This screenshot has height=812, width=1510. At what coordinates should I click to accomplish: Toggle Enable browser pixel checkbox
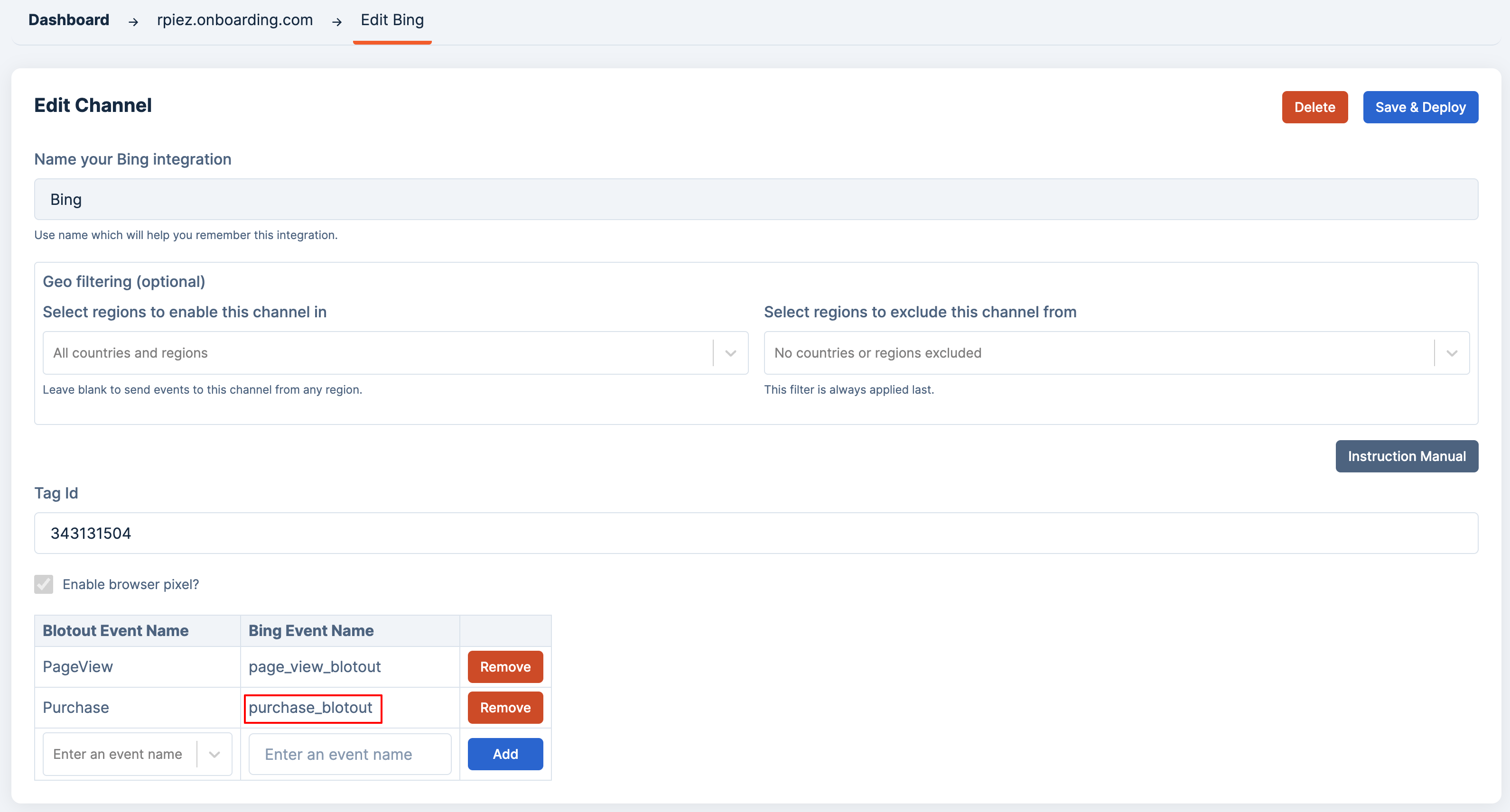[44, 584]
